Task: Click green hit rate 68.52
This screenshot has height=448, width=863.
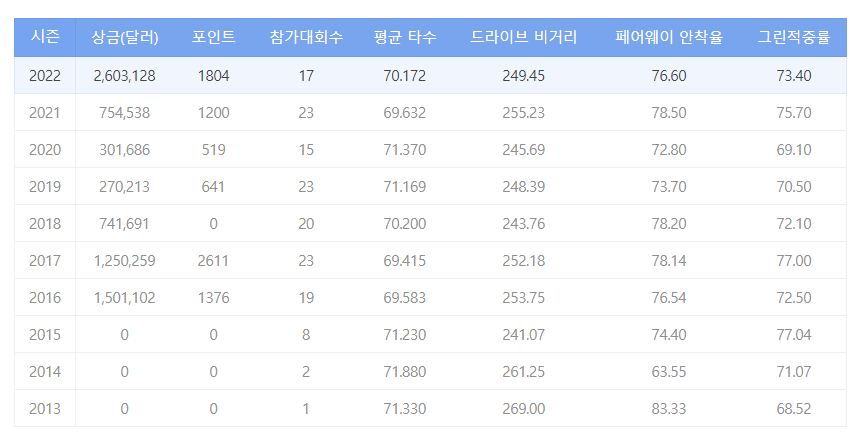Action: tap(794, 408)
